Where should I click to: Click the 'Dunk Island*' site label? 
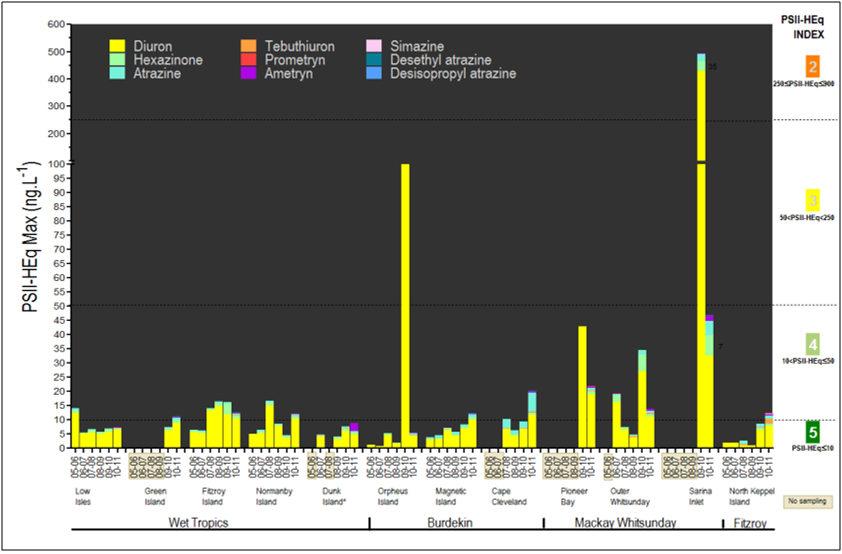click(x=336, y=497)
